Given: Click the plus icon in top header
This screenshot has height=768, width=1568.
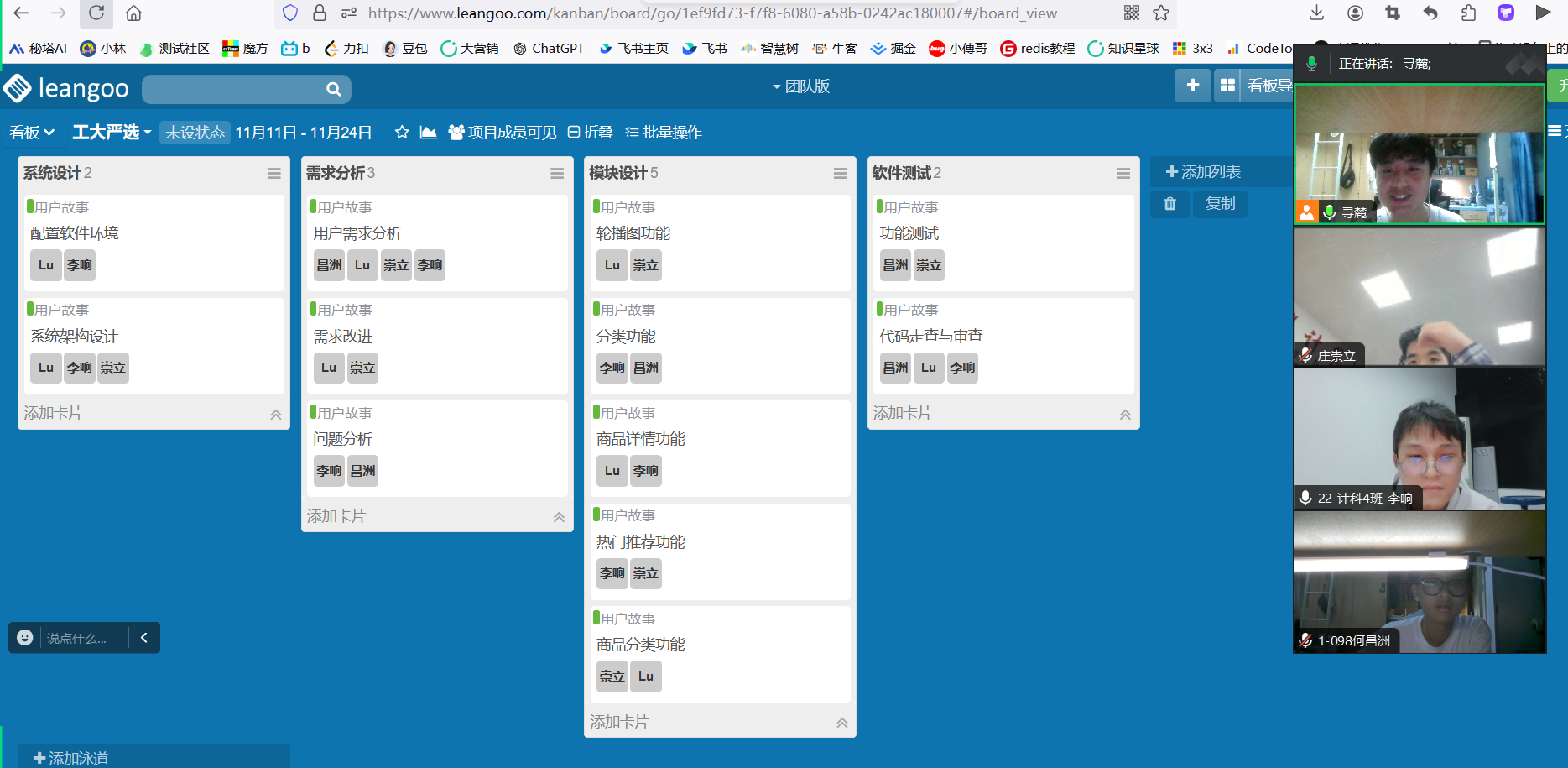Looking at the screenshot, I should tap(1192, 86).
